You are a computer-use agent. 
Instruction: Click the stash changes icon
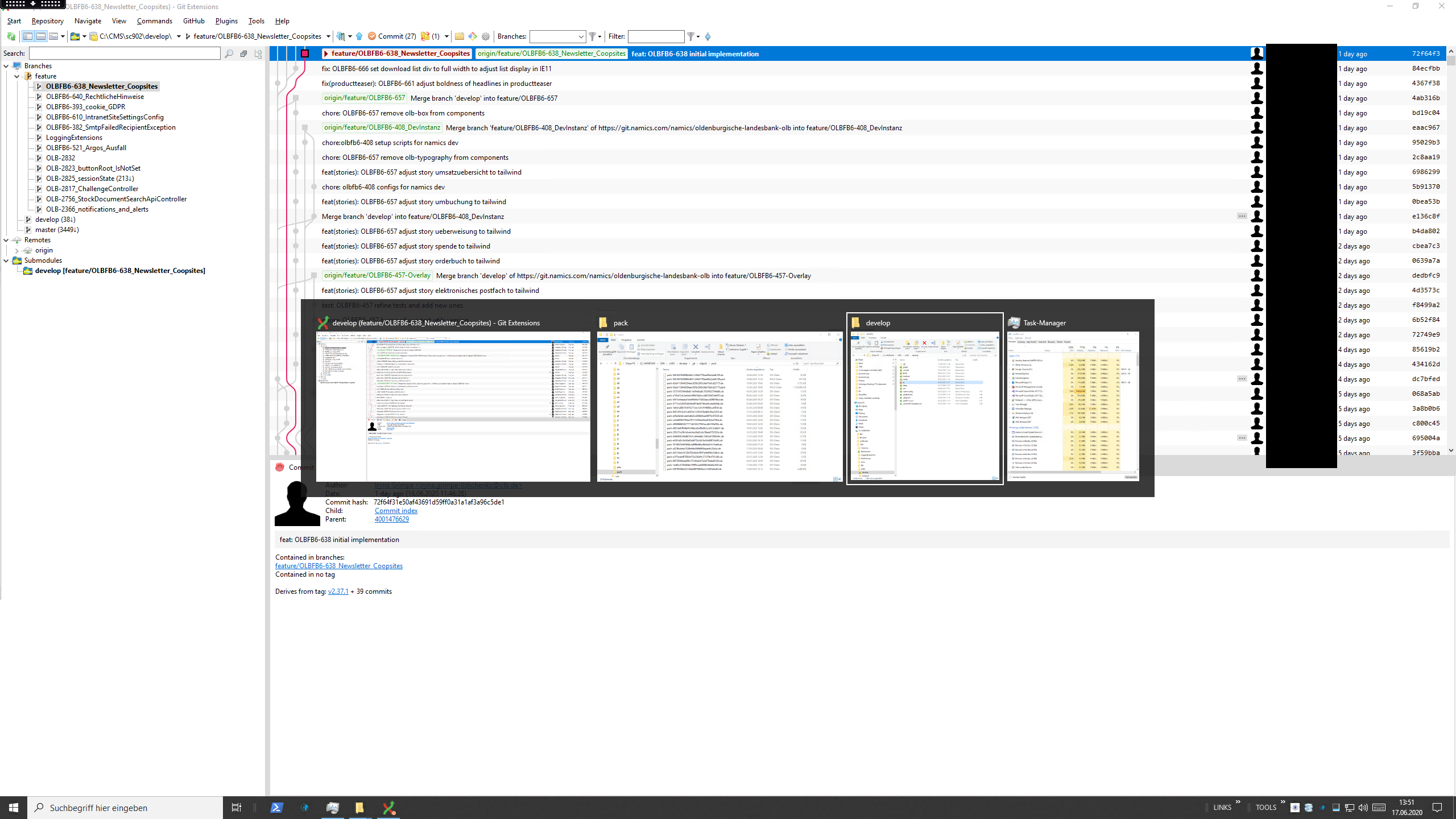click(427, 36)
